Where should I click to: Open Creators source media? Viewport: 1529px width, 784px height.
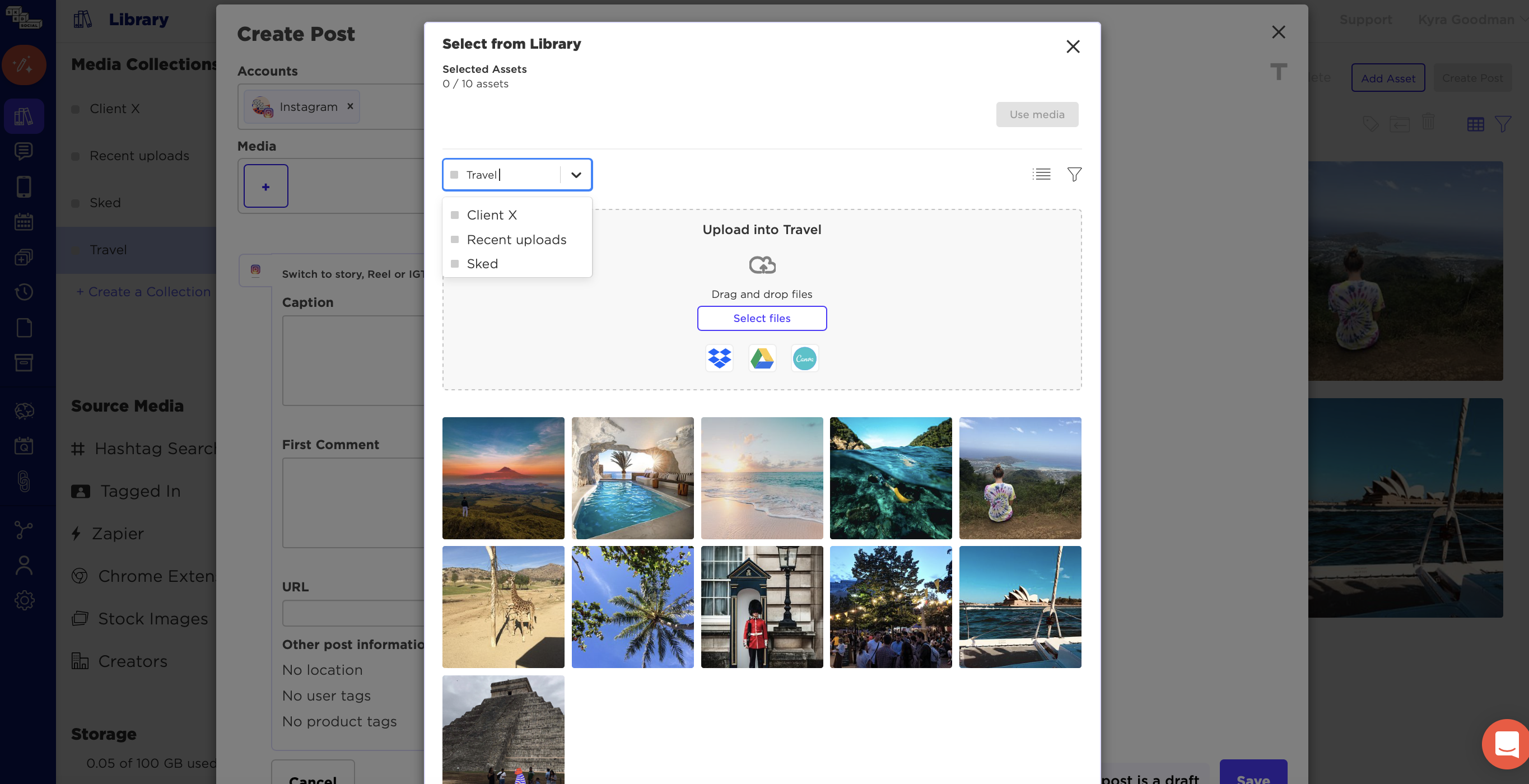pos(119,661)
